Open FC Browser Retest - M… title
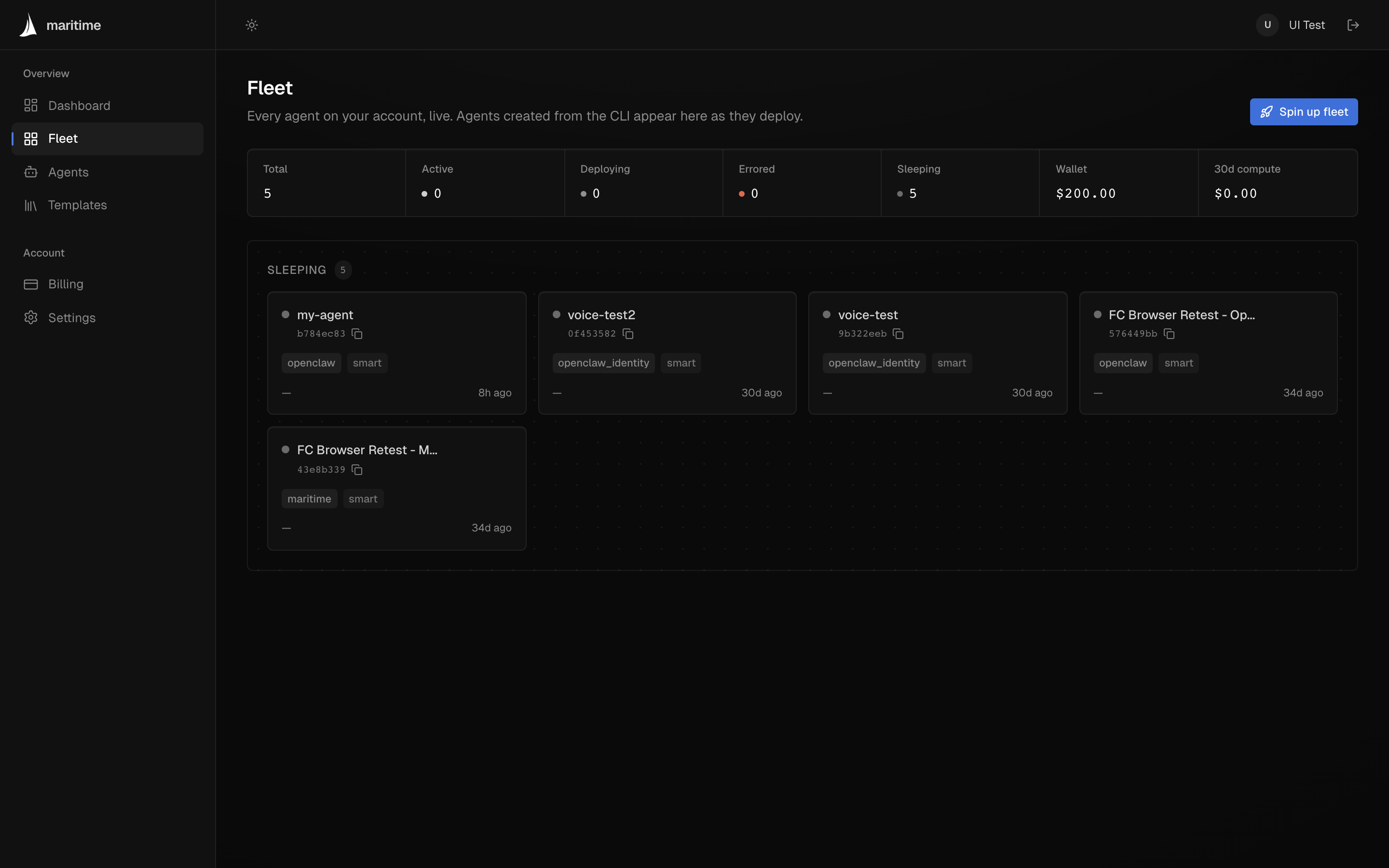The height and width of the screenshot is (868, 1389). 367,450
